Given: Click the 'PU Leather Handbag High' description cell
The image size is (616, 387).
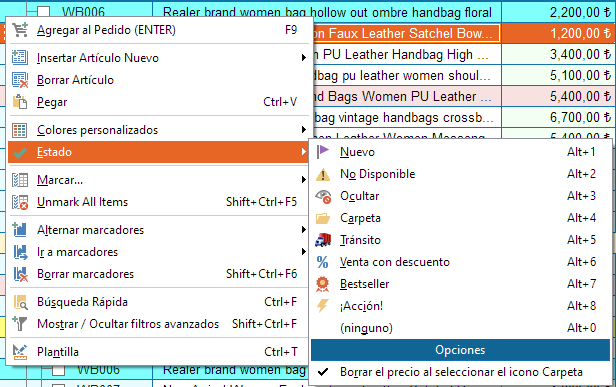Looking at the screenshot, I should [x=407, y=54].
